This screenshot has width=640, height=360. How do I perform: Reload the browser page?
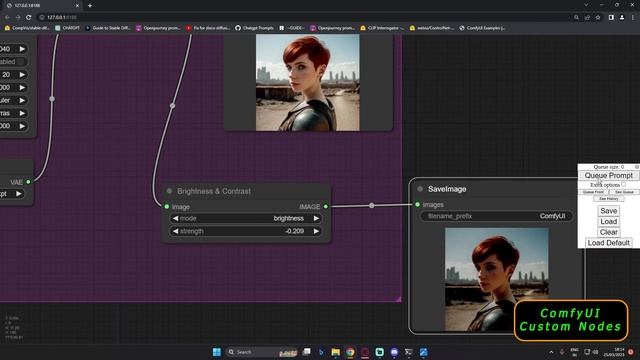click(28, 17)
